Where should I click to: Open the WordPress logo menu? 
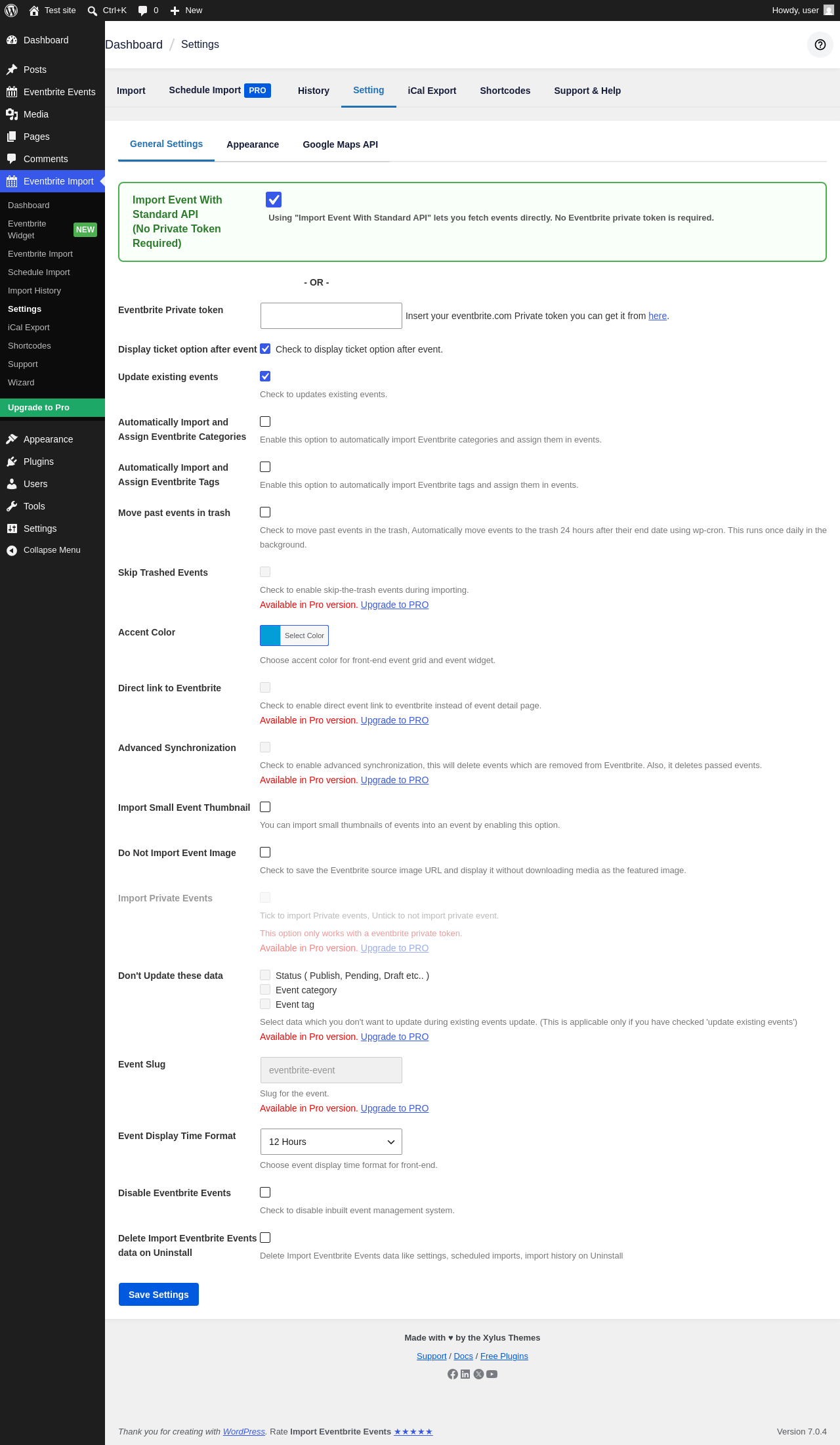tap(11, 11)
